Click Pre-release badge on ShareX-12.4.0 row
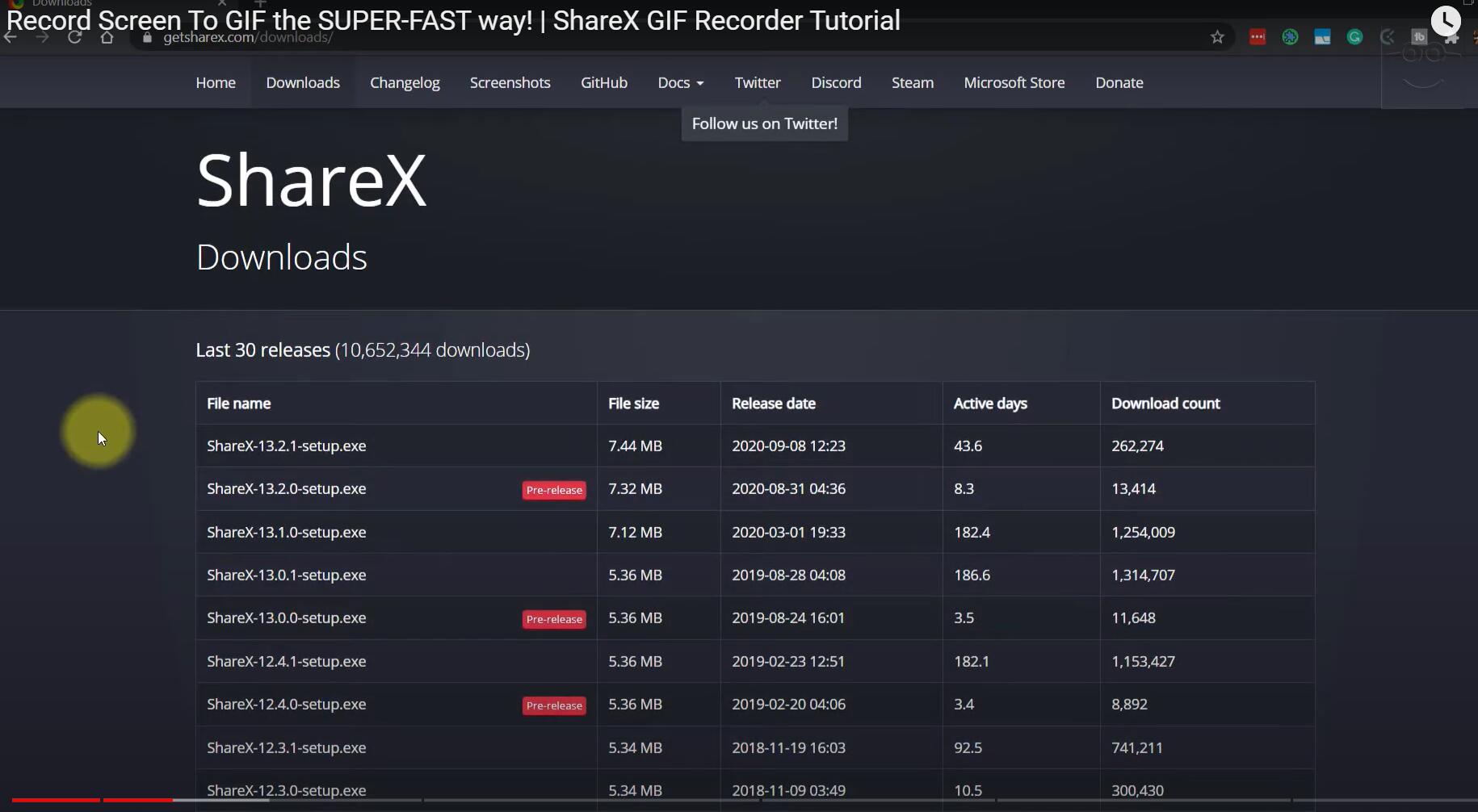The width and height of the screenshot is (1478, 812). click(554, 705)
